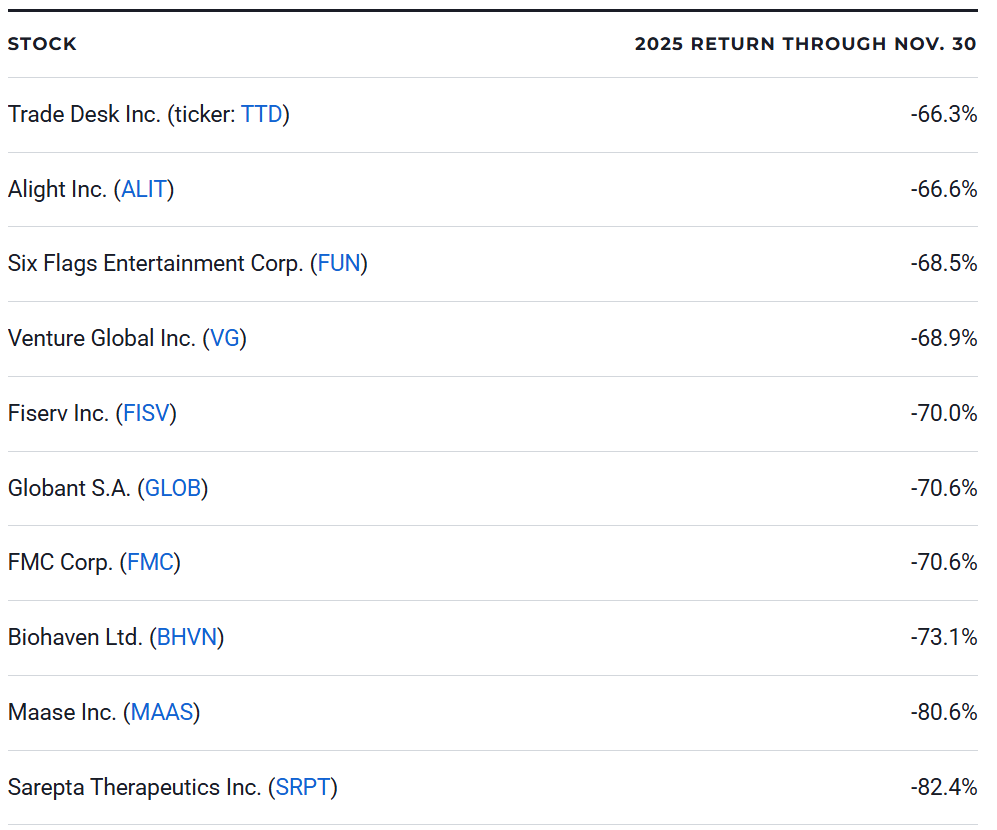Select the -73.1% return value

point(944,637)
